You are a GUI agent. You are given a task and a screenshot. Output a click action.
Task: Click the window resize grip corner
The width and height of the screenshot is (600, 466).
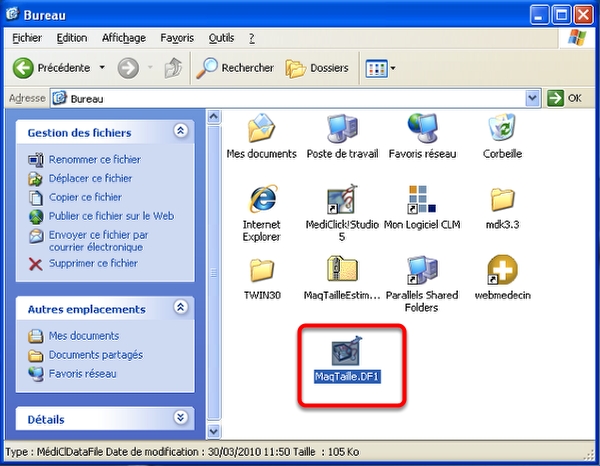(x=590, y=454)
